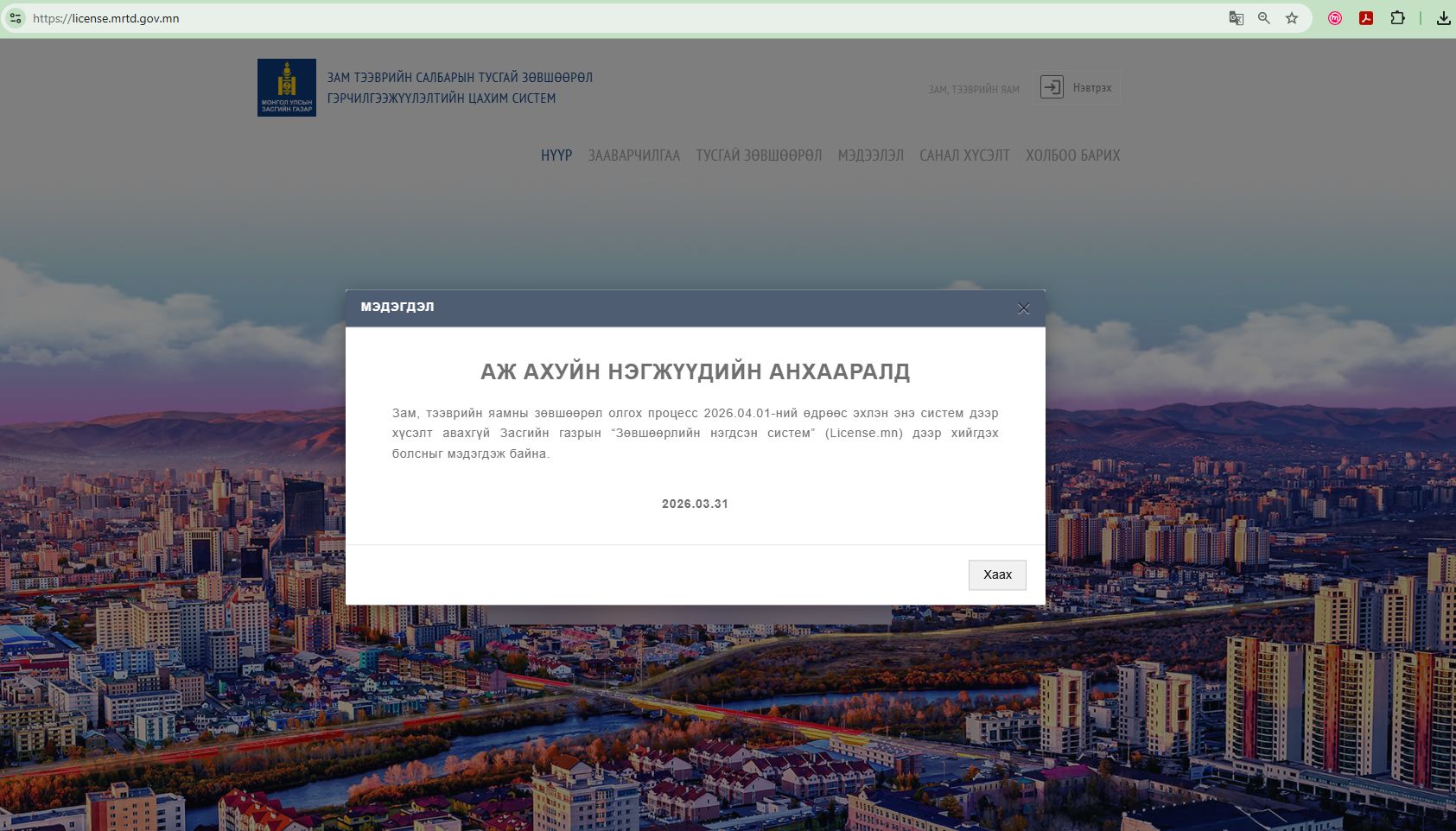Go to the ЗААВАРЧИЛГАА menu item
This screenshot has width=1456, height=831.
tap(633, 155)
